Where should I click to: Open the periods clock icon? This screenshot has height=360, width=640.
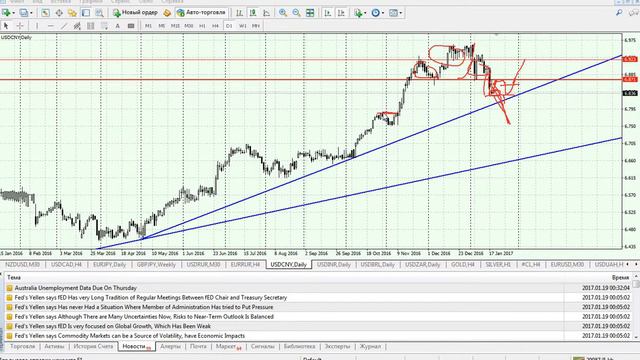(376, 13)
